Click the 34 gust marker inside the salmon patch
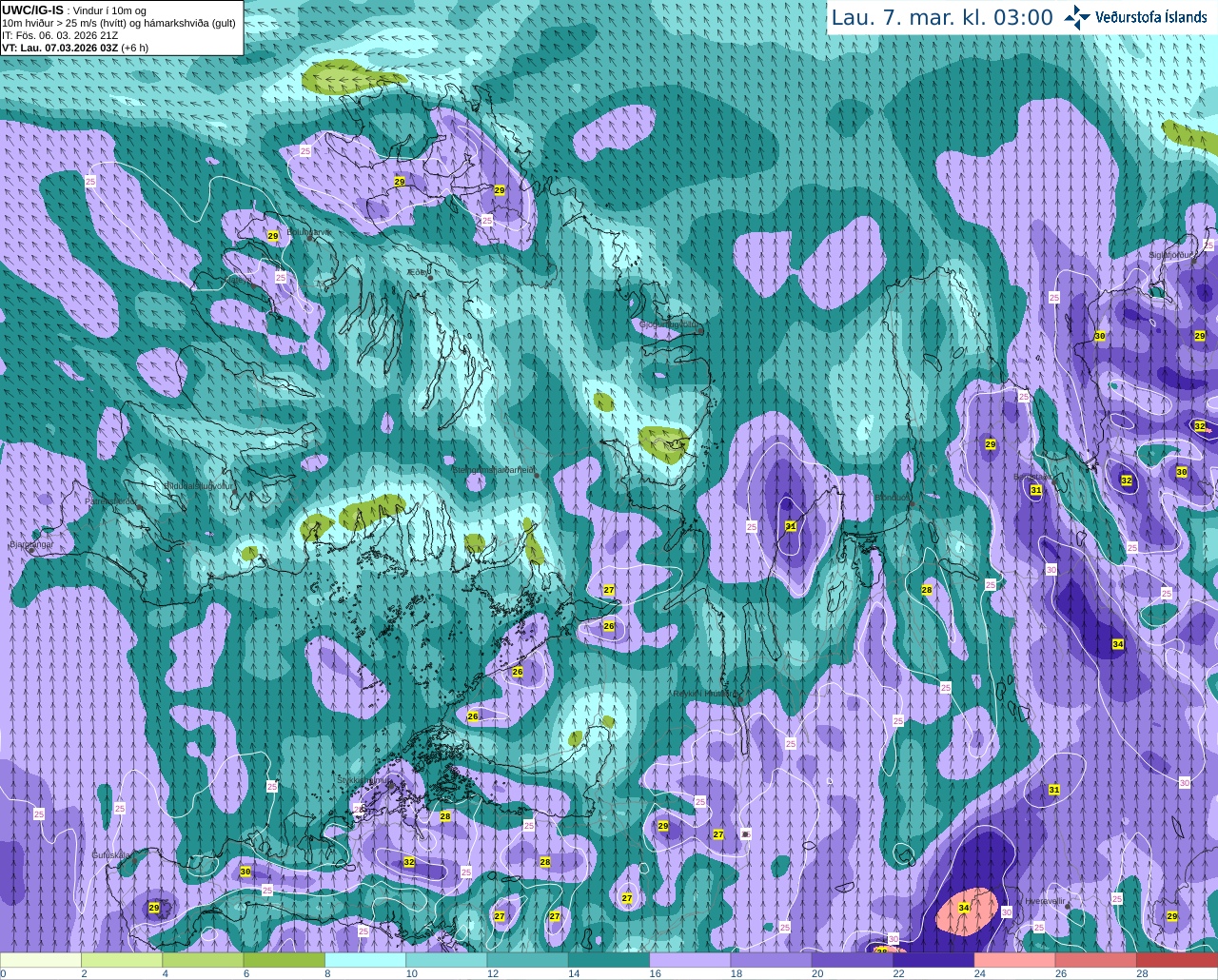 pos(964,908)
